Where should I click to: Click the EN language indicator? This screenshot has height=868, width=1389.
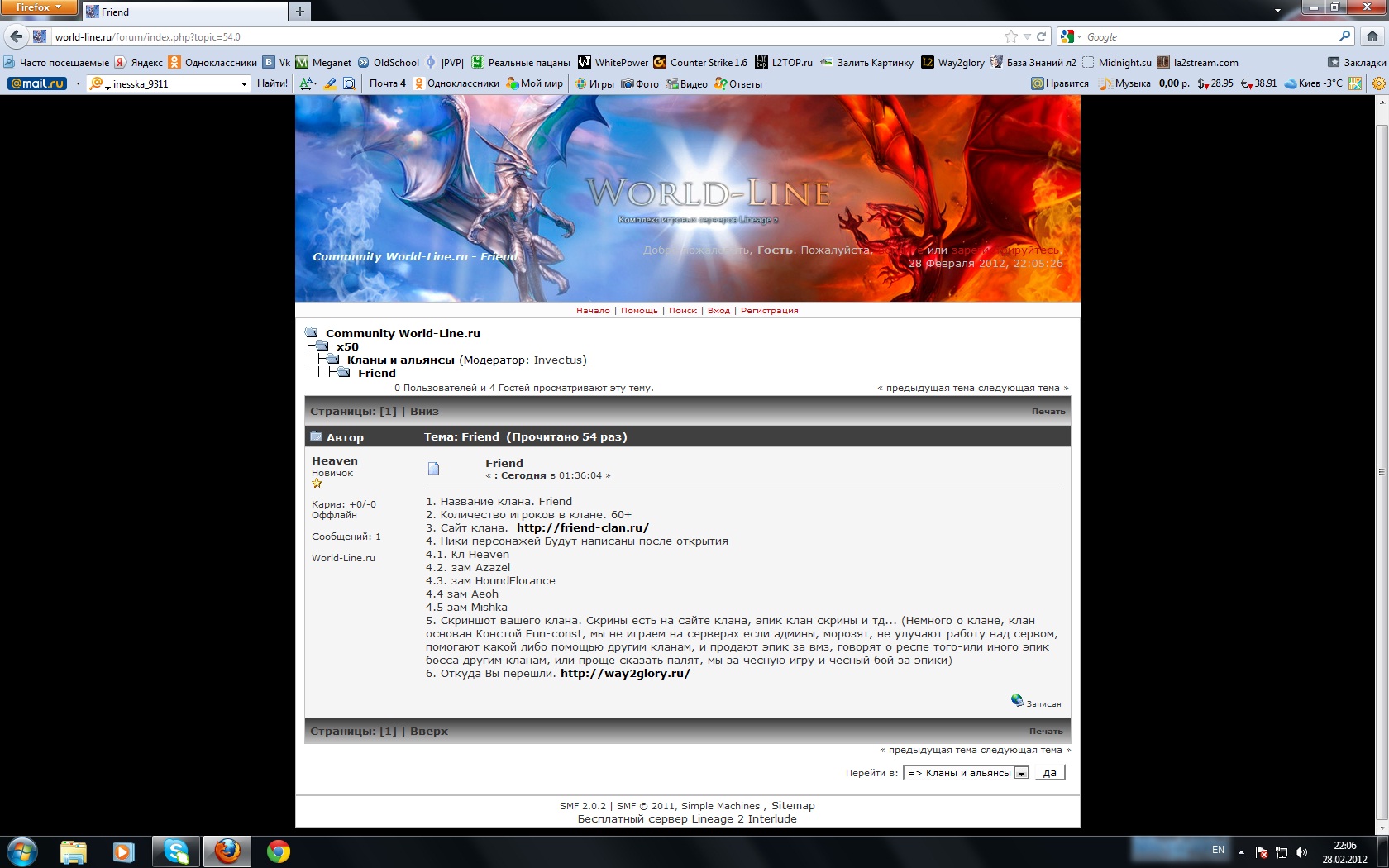pos(1218,850)
